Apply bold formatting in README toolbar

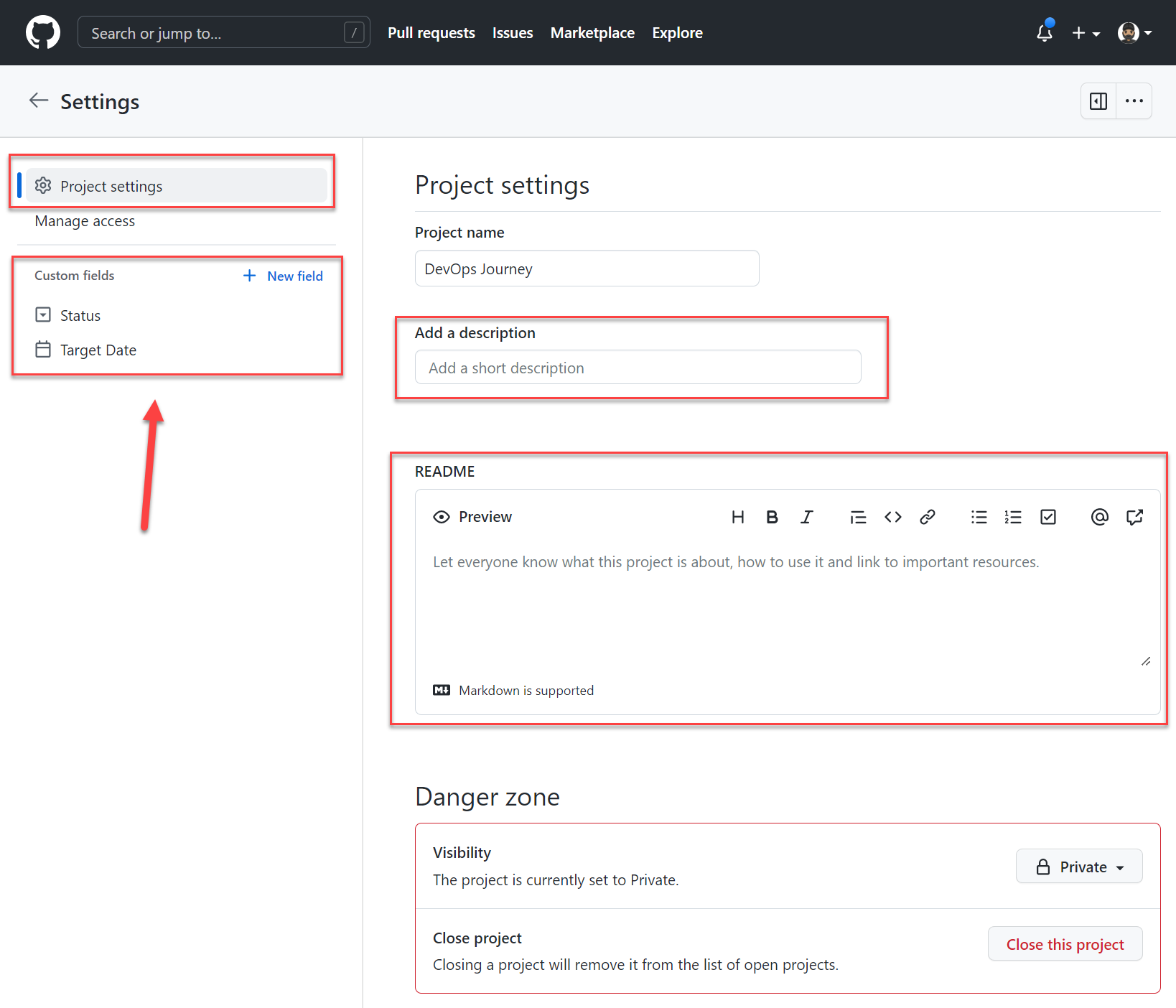coord(772,516)
